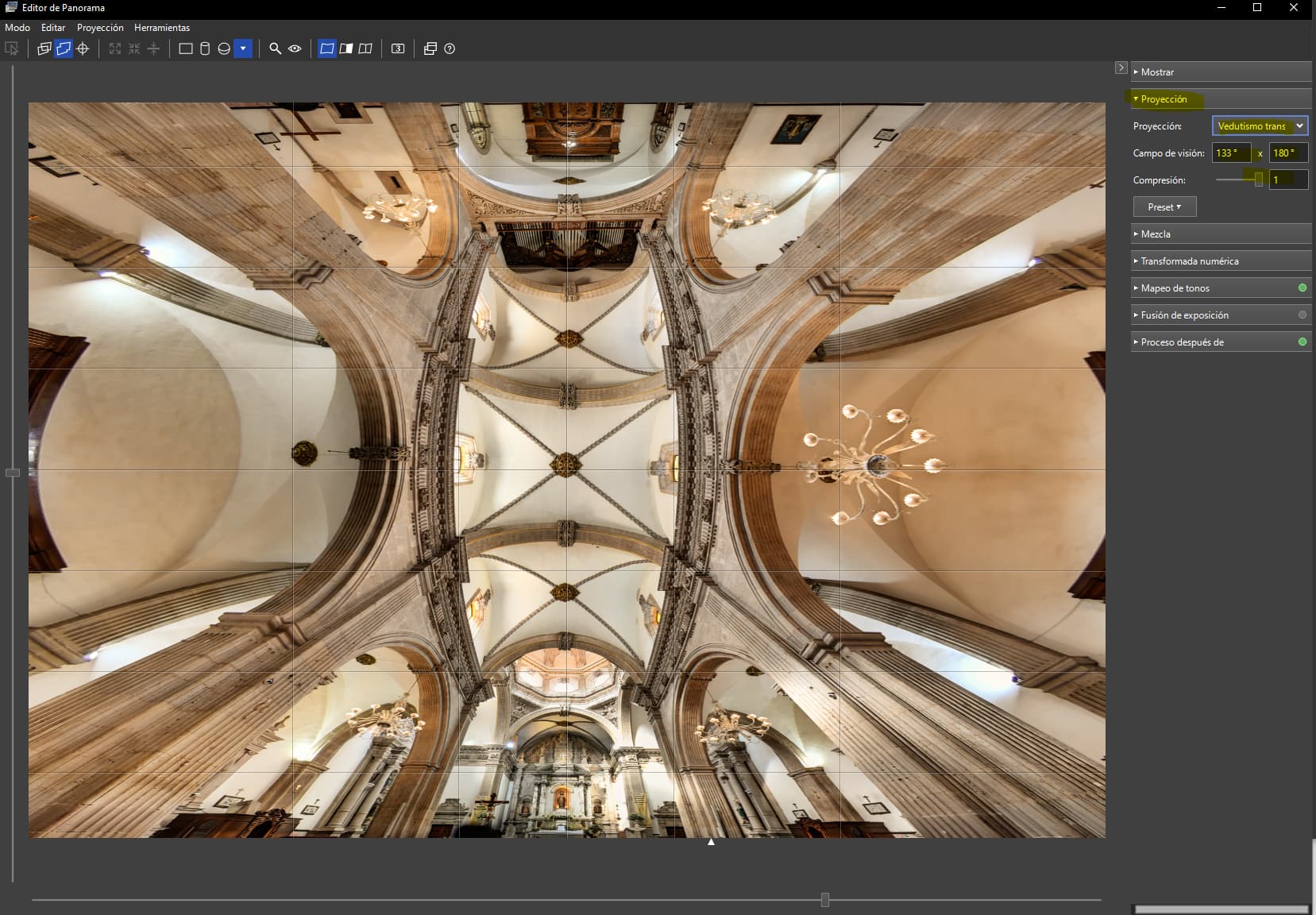
Task: Toggle the highlighted panorama edit mode icon
Action: 64,48
